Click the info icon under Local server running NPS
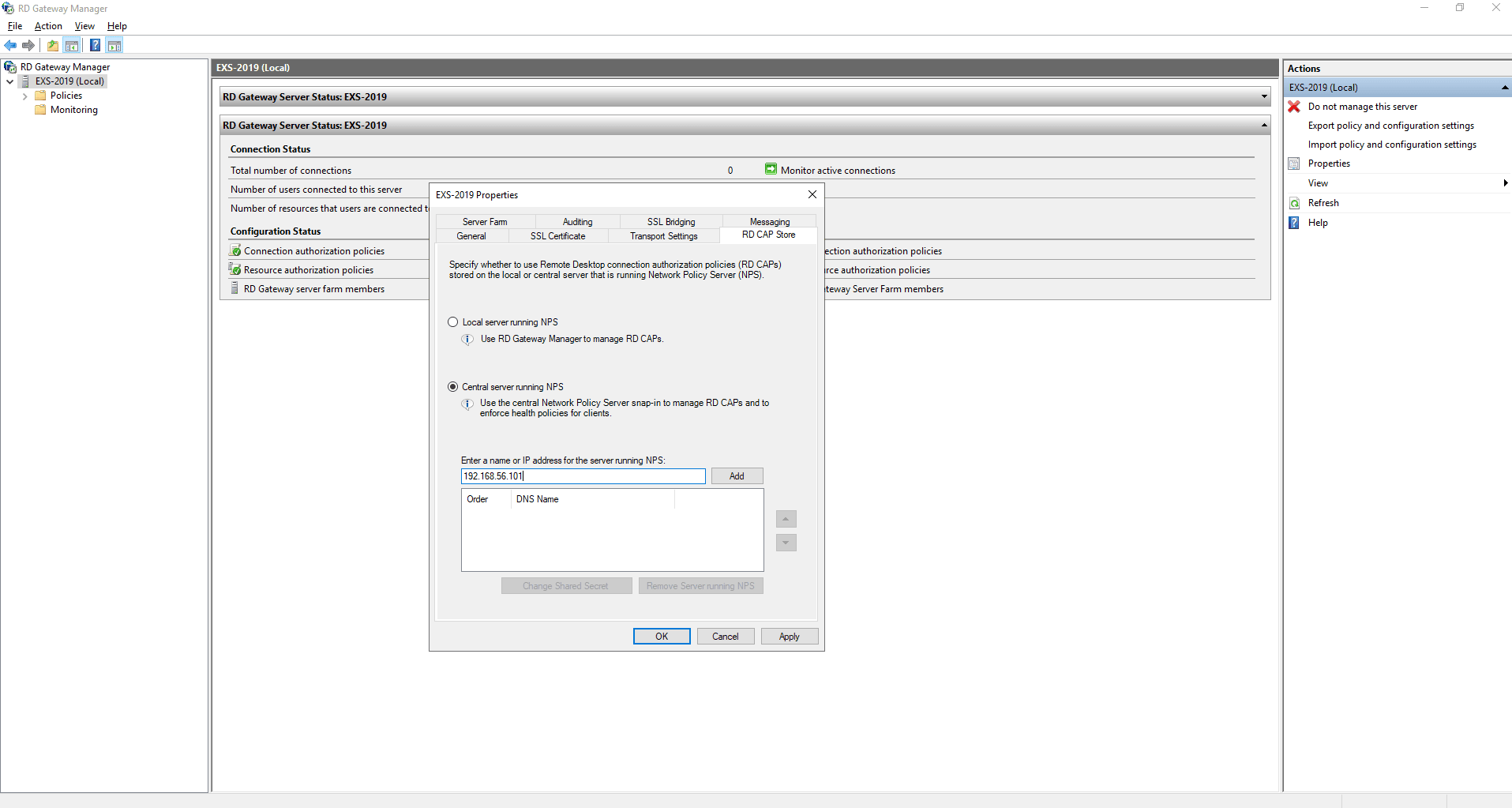Viewport: 1512px width, 808px height. 467,340
